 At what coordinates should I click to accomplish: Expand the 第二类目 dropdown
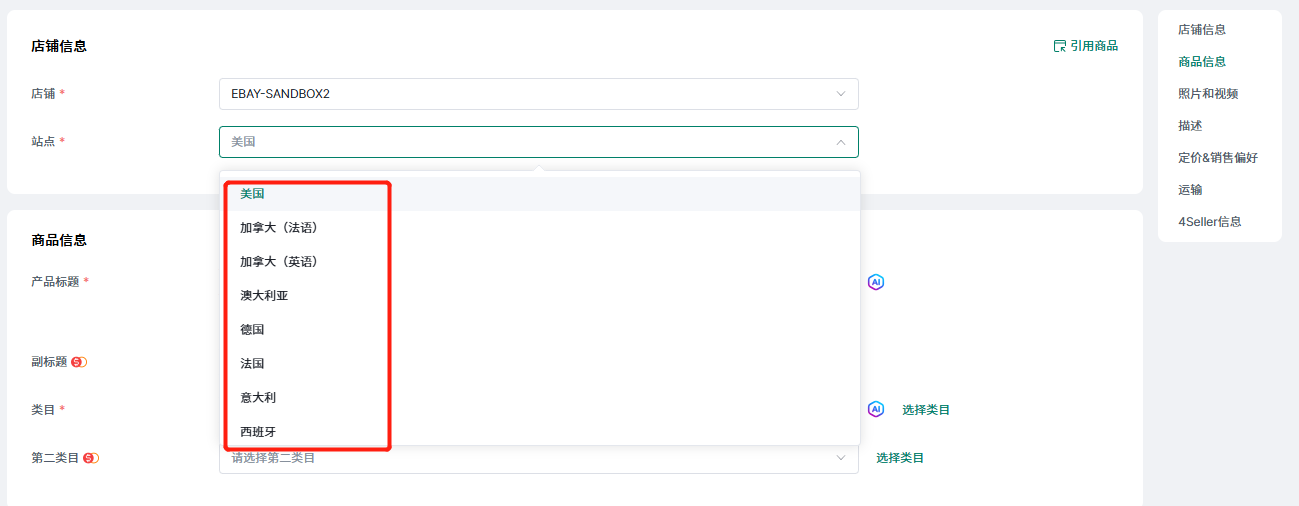(841, 458)
